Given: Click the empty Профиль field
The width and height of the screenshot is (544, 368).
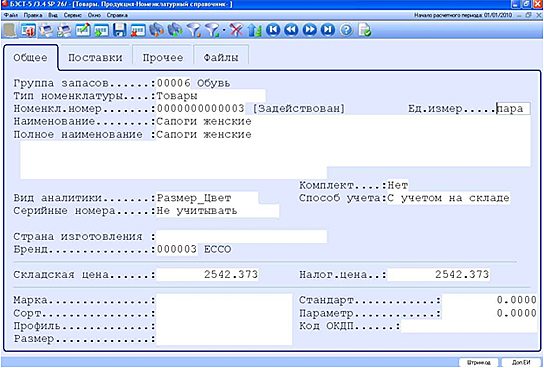Looking at the screenshot, I should (224, 326).
